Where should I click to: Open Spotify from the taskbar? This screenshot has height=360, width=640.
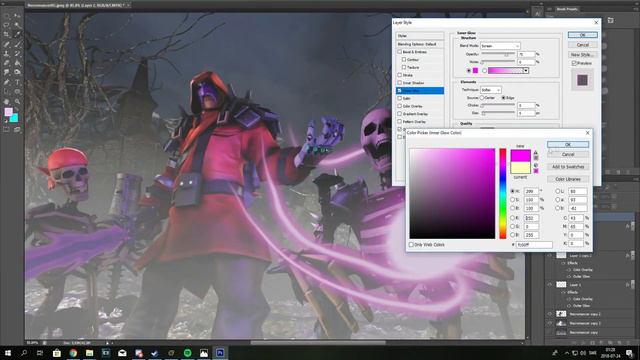(x=187, y=353)
